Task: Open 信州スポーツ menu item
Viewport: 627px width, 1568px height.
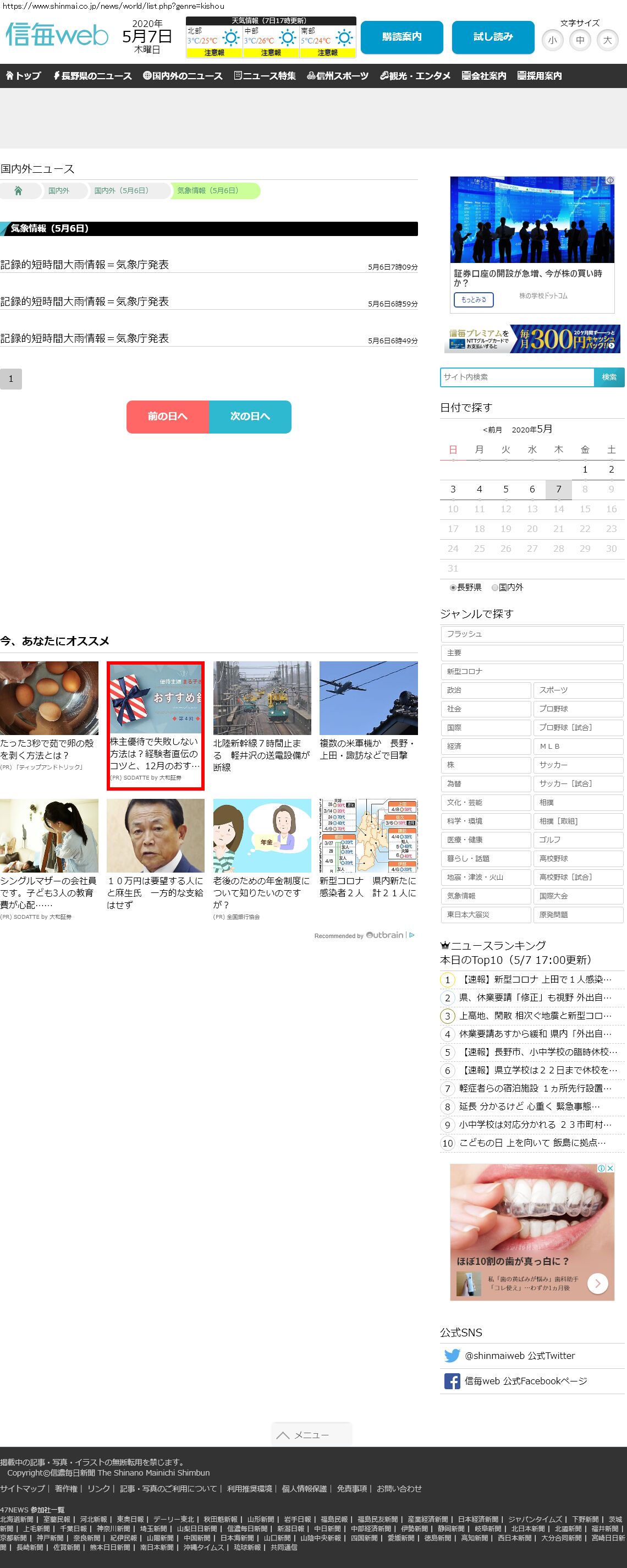Action: click(338, 76)
